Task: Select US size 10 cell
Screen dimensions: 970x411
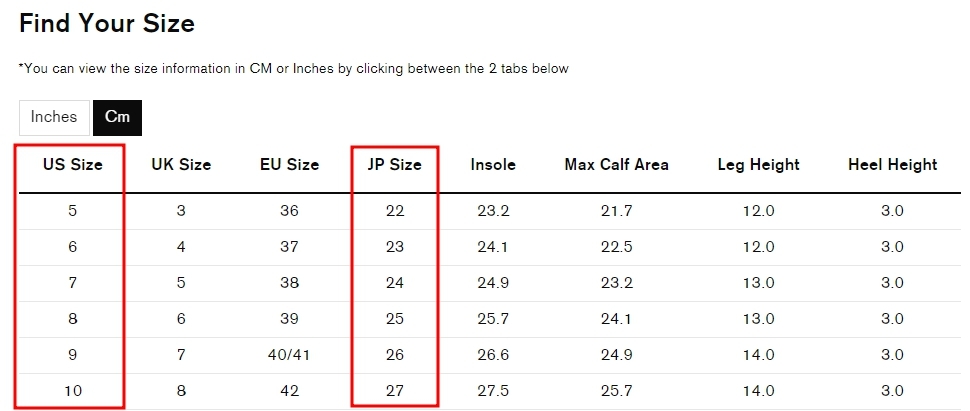Action: pos(72,391)
